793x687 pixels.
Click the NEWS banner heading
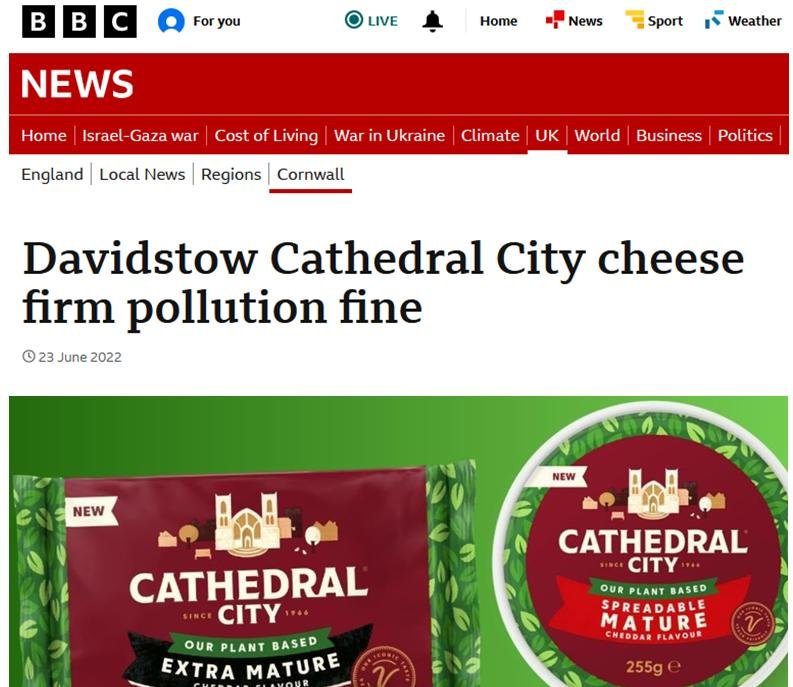[77, 84]
